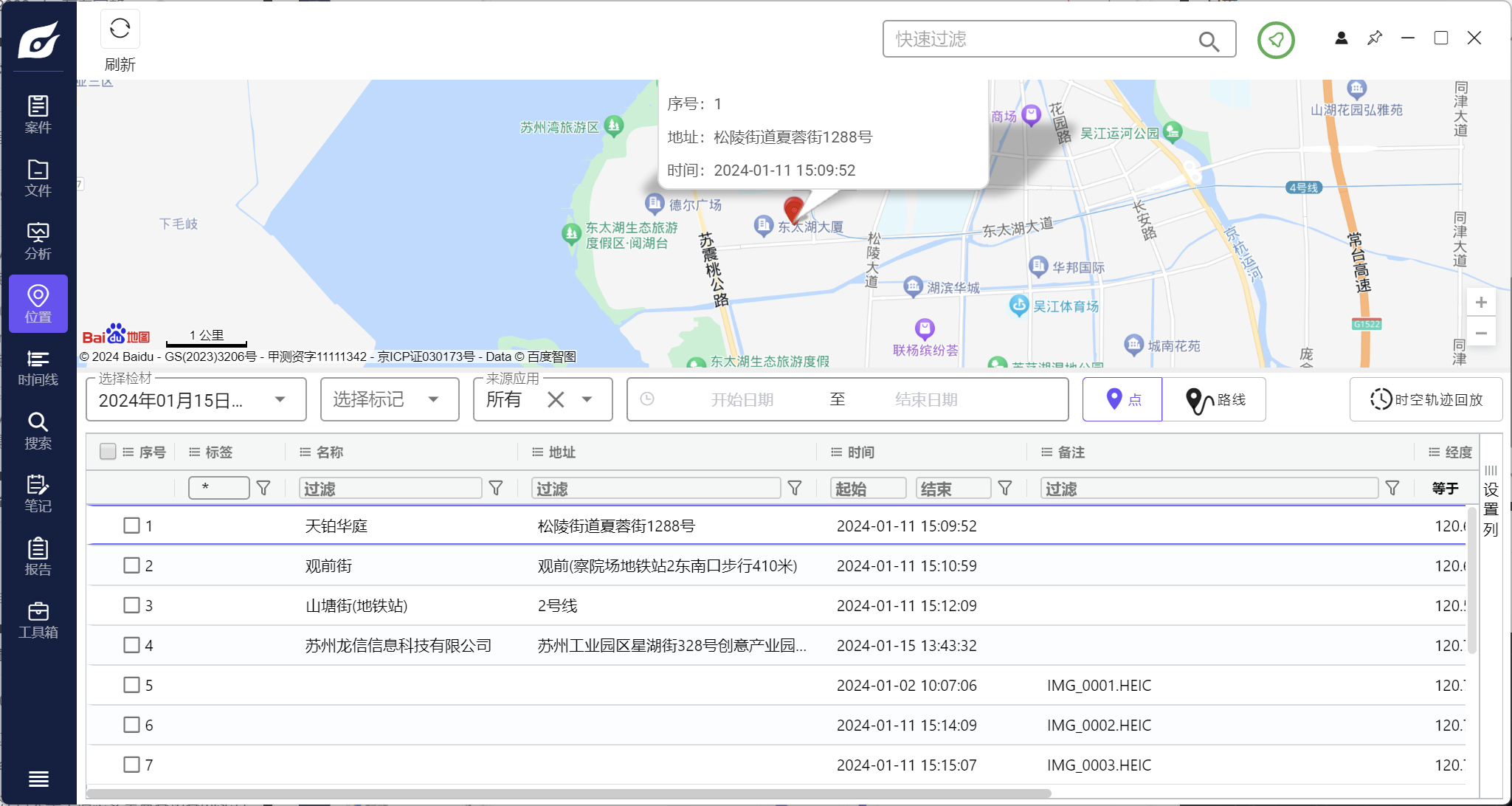Zoom out on the map
1512x806 pixels.
[1481, 333]
